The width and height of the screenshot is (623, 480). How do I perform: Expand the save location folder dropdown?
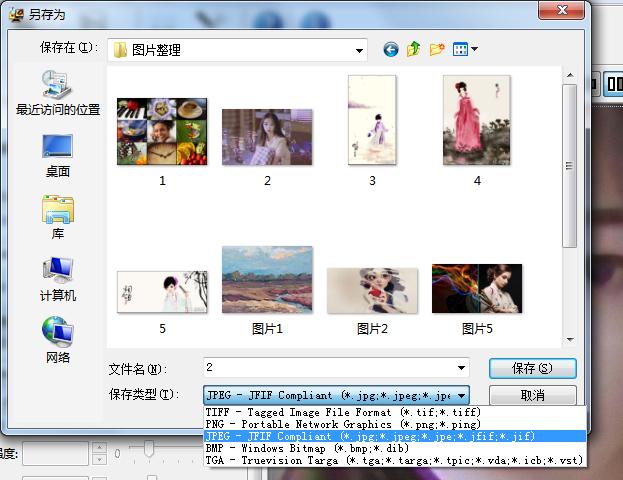tap(358, 49)
